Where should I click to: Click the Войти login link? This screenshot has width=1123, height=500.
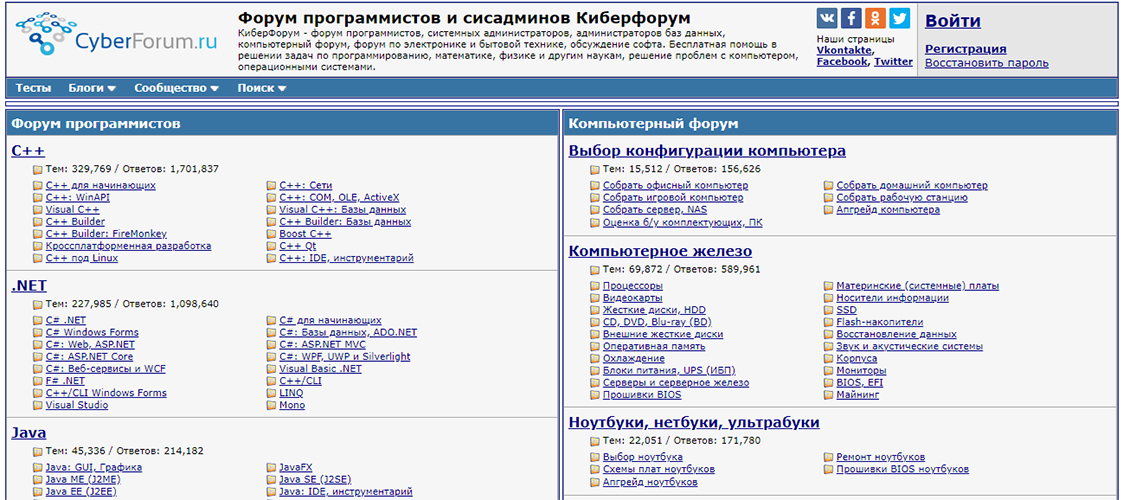(x=952, y=21)
